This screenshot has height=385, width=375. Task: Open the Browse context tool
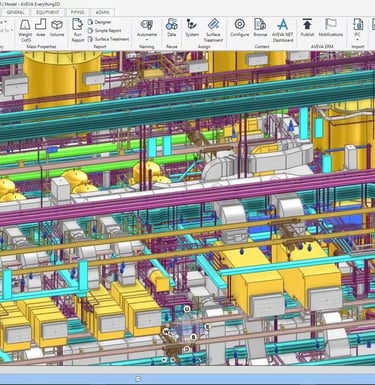pos(260,28)
